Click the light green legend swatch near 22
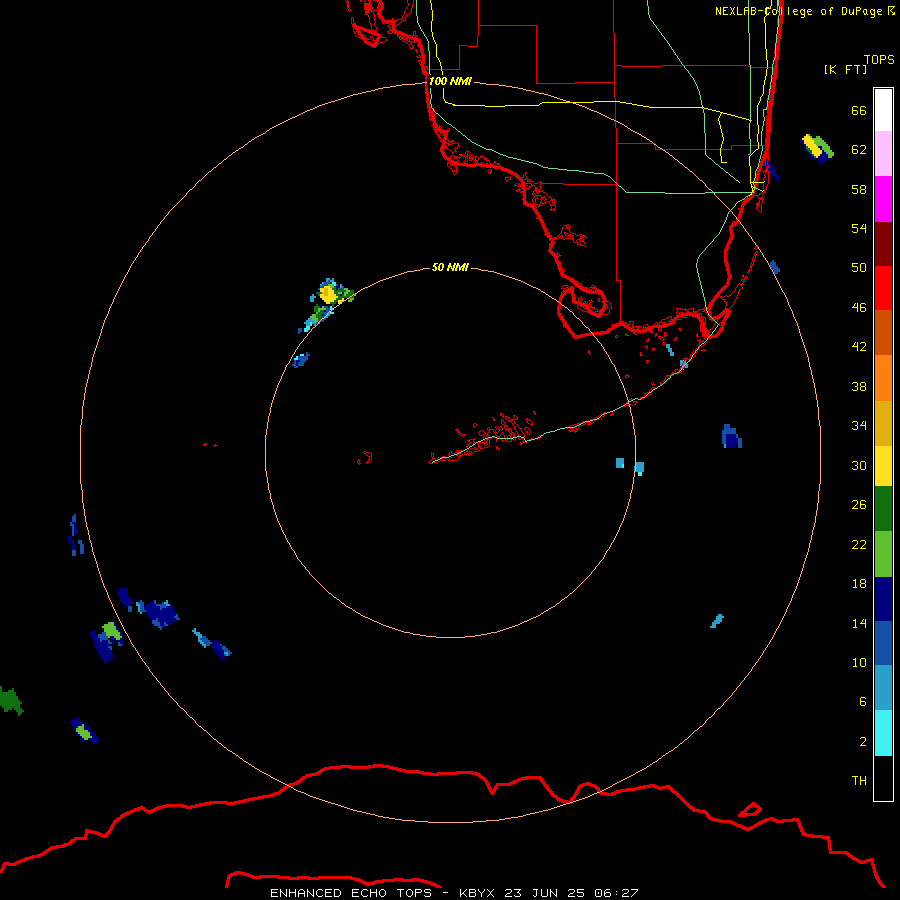This screenshot has width=900, height=900. pos(883,554)
